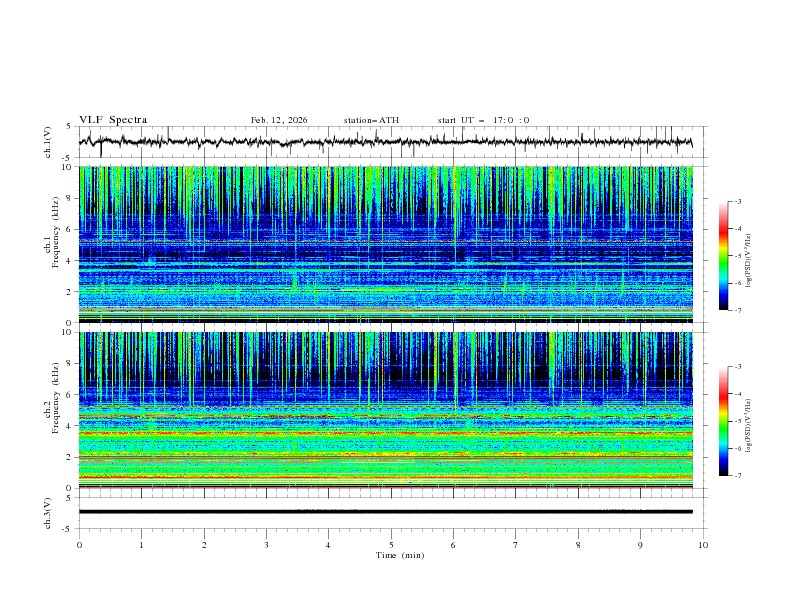
Task: Click the 'ch.3(V)' axis label
Action: pos(48,513)
